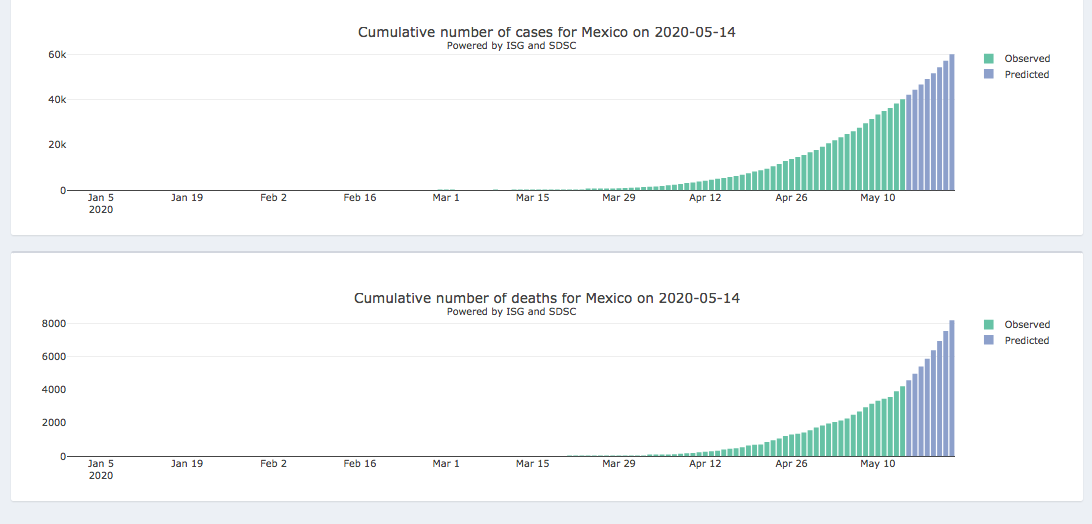Click the 60k y-axis label in cases chart
1092x524 pixels.
click(x=57, y=54)
